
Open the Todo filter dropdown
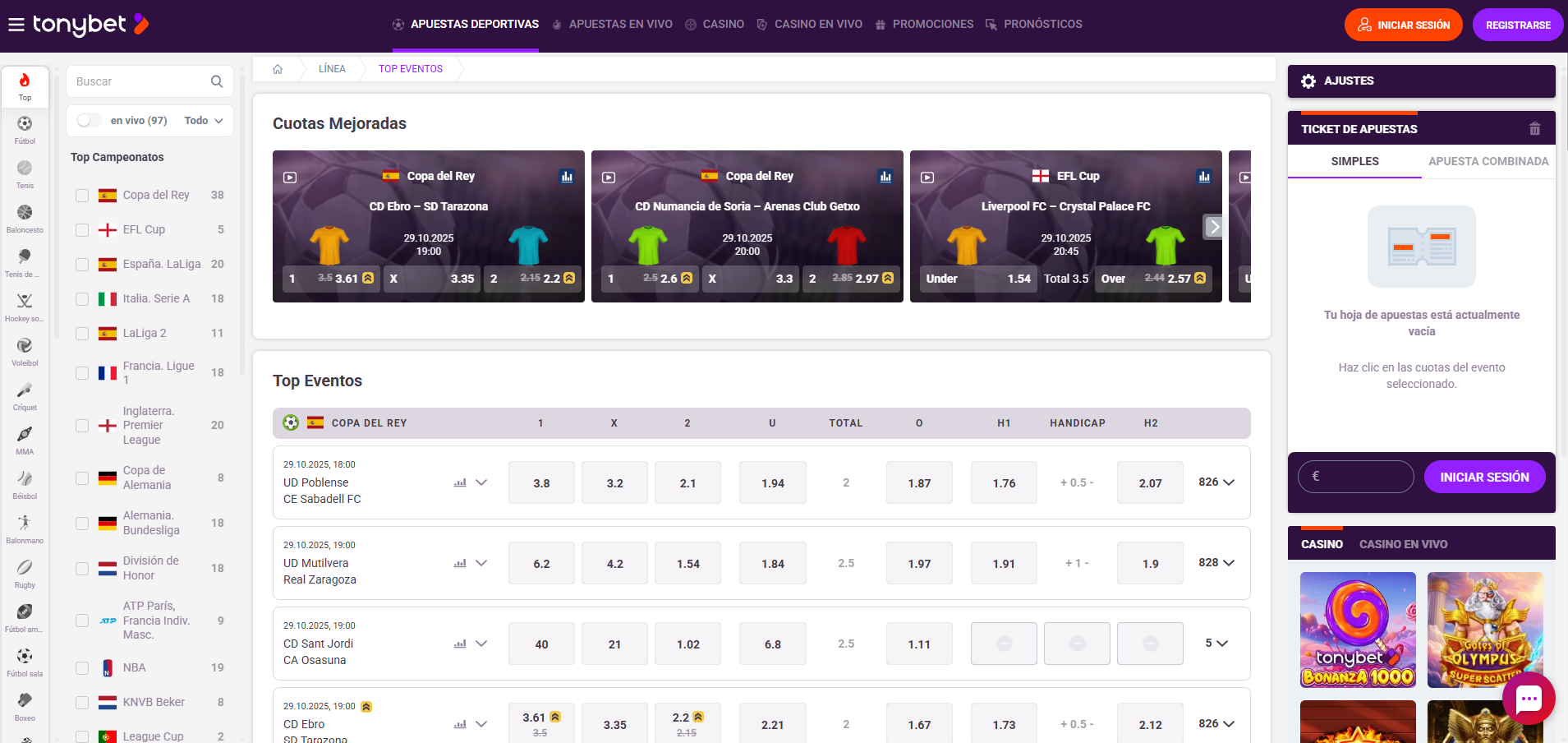[204, 120]
